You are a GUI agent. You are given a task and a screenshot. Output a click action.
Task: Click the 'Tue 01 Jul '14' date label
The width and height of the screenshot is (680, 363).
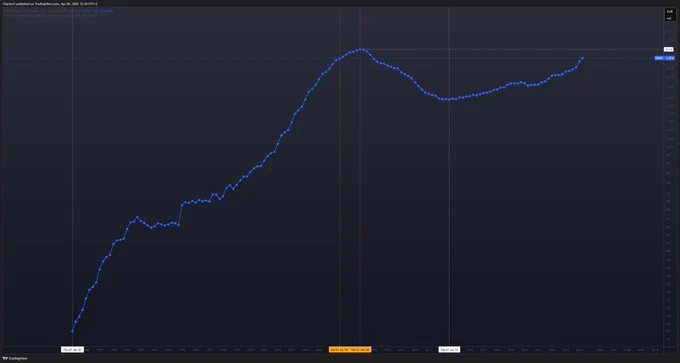(x=449, y=350)
